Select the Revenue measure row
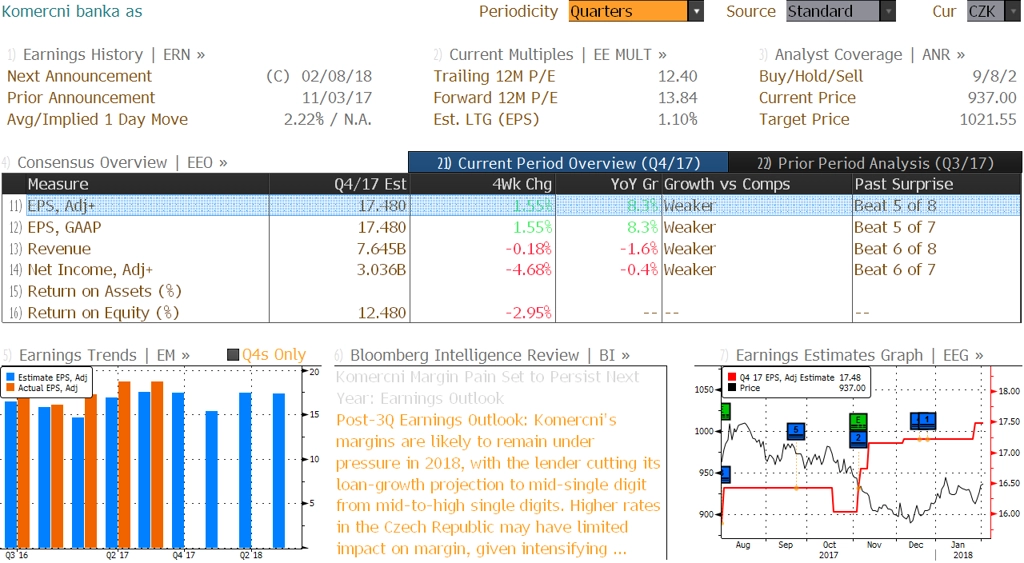The width and height of the screenshot is (1024, 563). pos(511,249)
